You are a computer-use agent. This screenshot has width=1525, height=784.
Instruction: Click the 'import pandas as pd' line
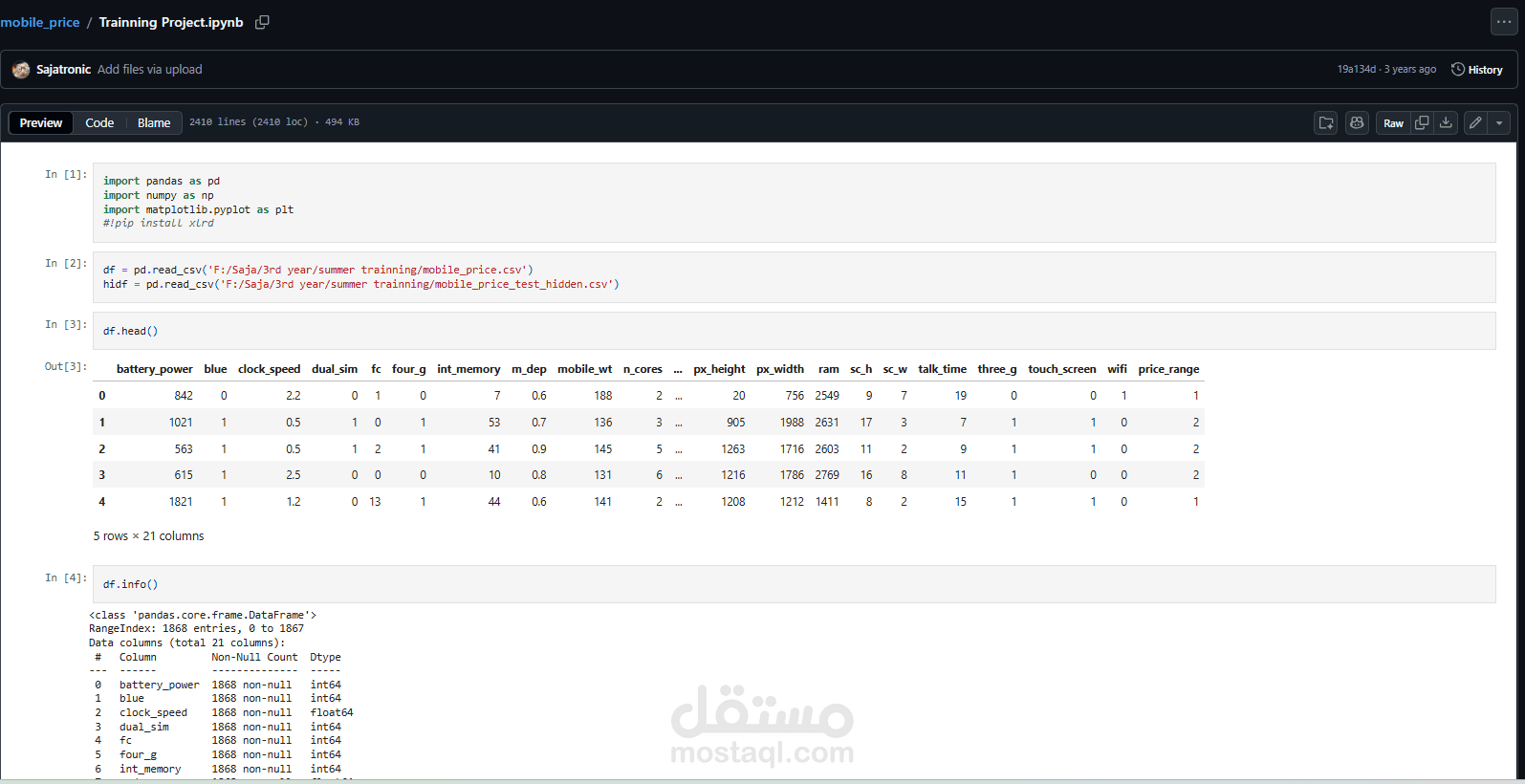coord(162,181)
